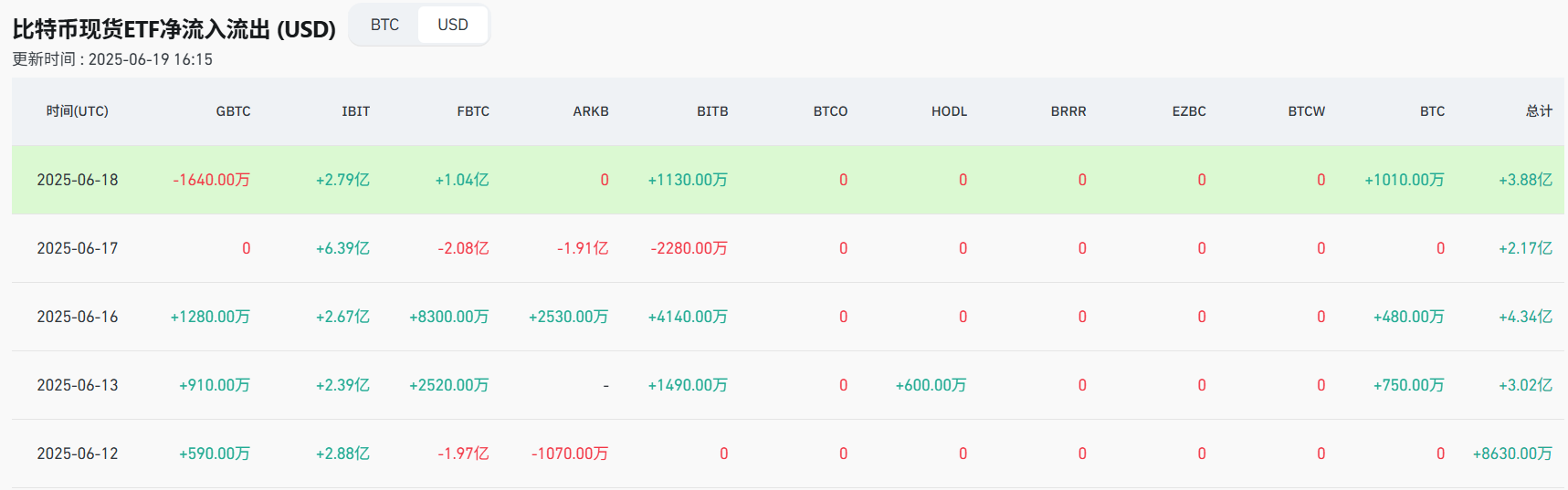
Task: Click the 2025-06-12 date cell
Action: [x=78, y=454]
